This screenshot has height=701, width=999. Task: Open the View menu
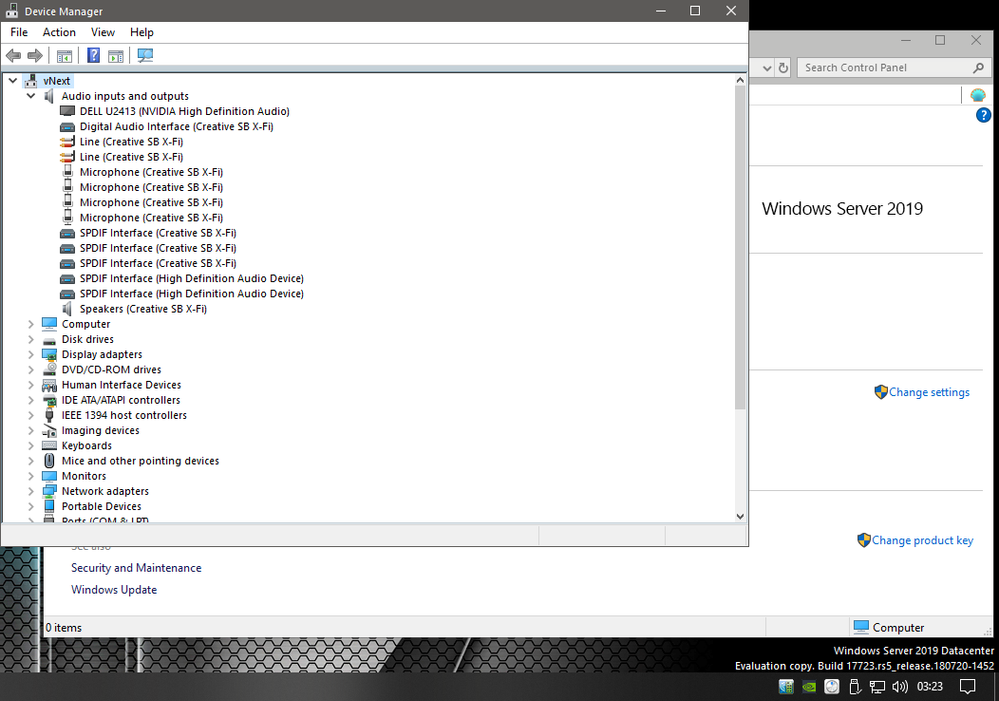pyautogui.click(x=103, y=33)
